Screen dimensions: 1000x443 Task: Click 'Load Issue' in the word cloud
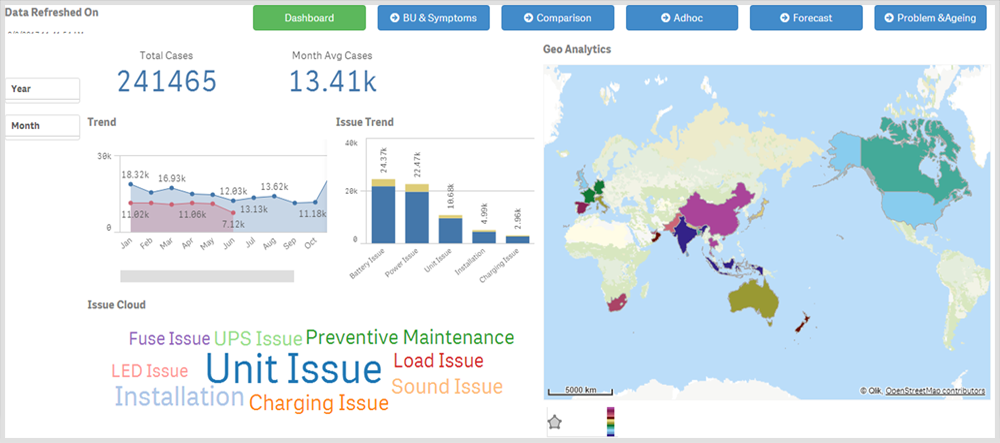[439, 361]
